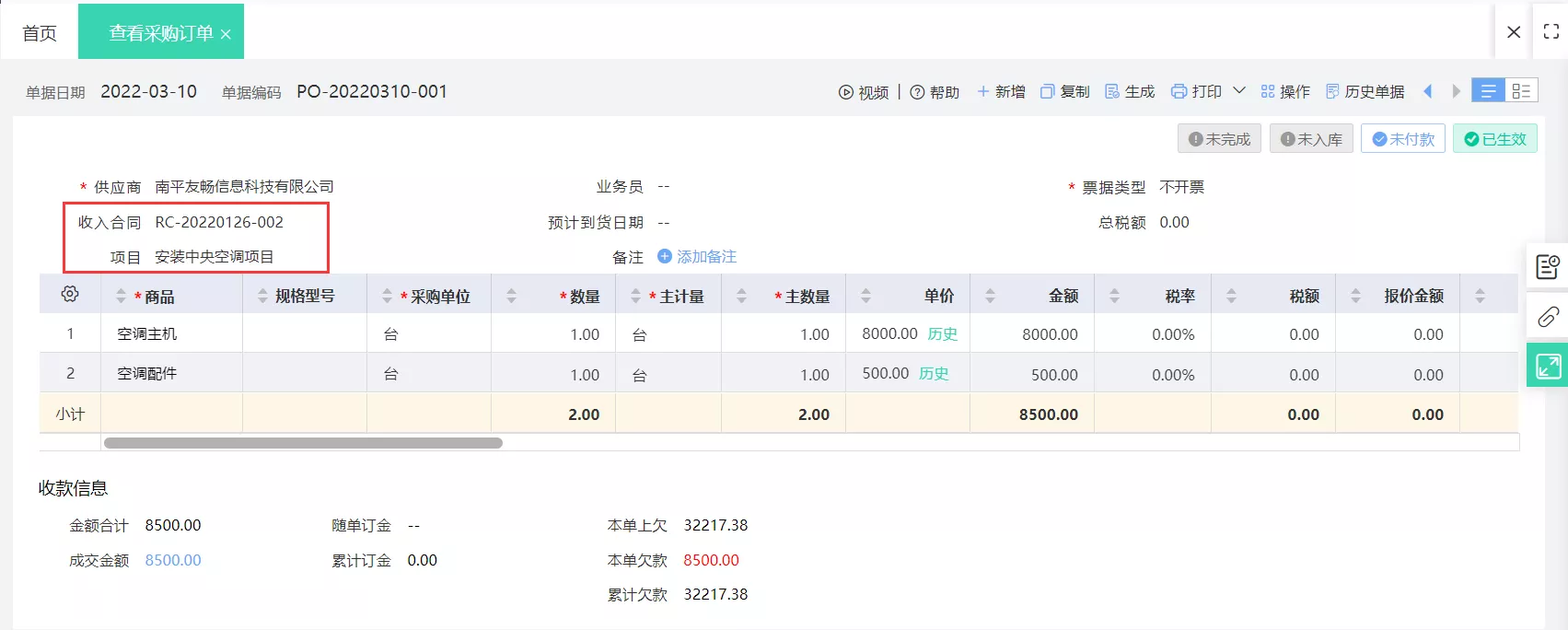Click supplier 南平友畅信息科技有限公司
Screen dimensions: 1568x630
[244, 187]
